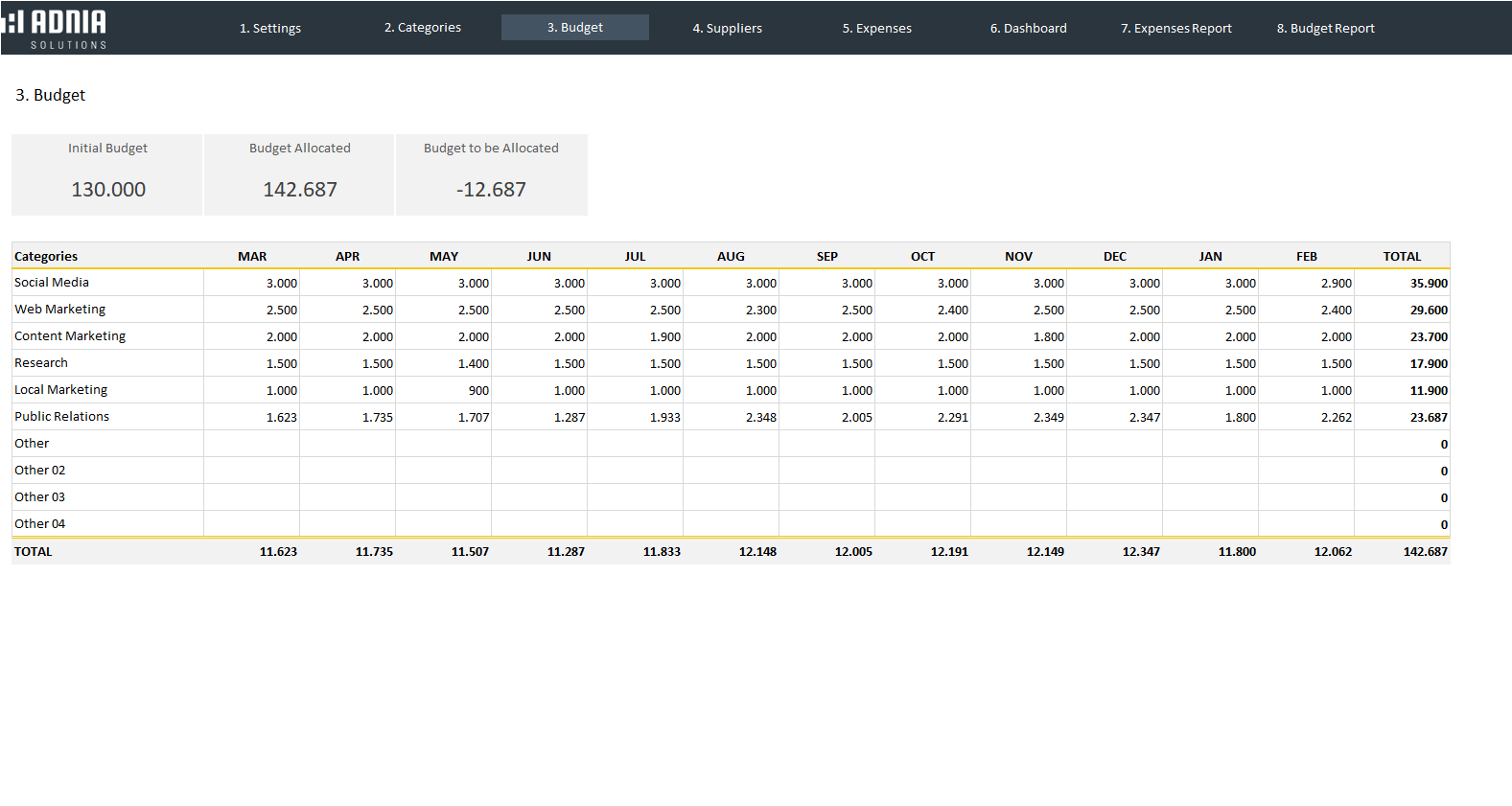The width and height of the screenshot is (1512, 806).
Task: Click the Local Marketing MAY cell showing 900
Action: tap(444, 390)
